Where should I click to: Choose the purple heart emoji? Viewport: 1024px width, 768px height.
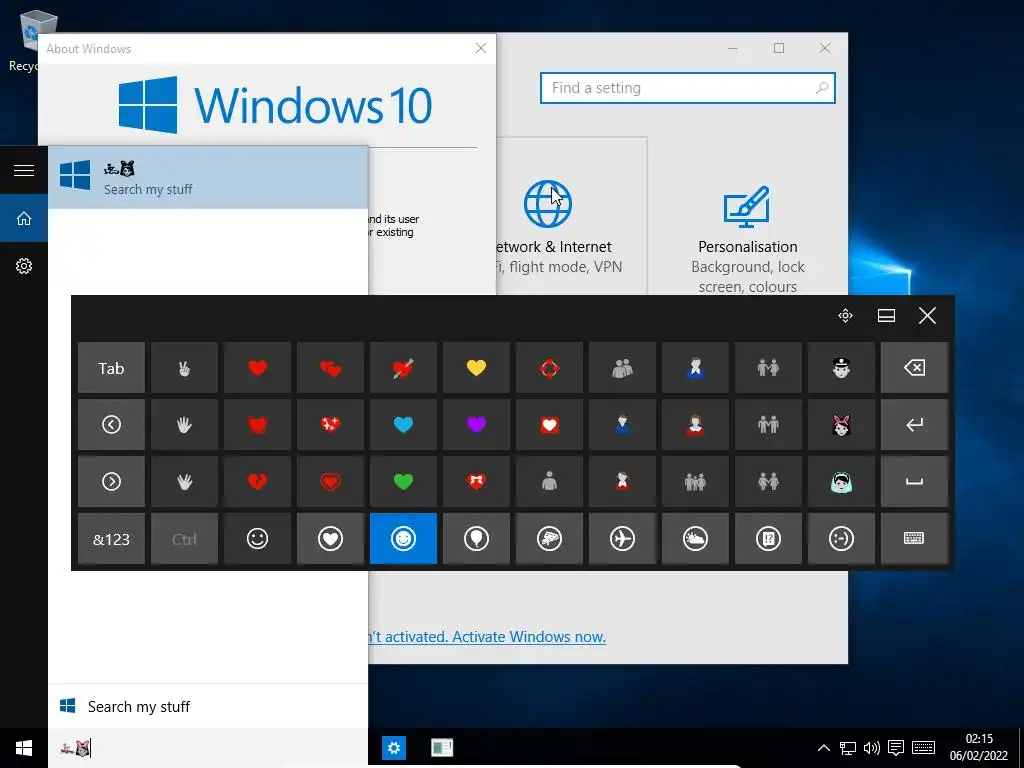(476, 425)
